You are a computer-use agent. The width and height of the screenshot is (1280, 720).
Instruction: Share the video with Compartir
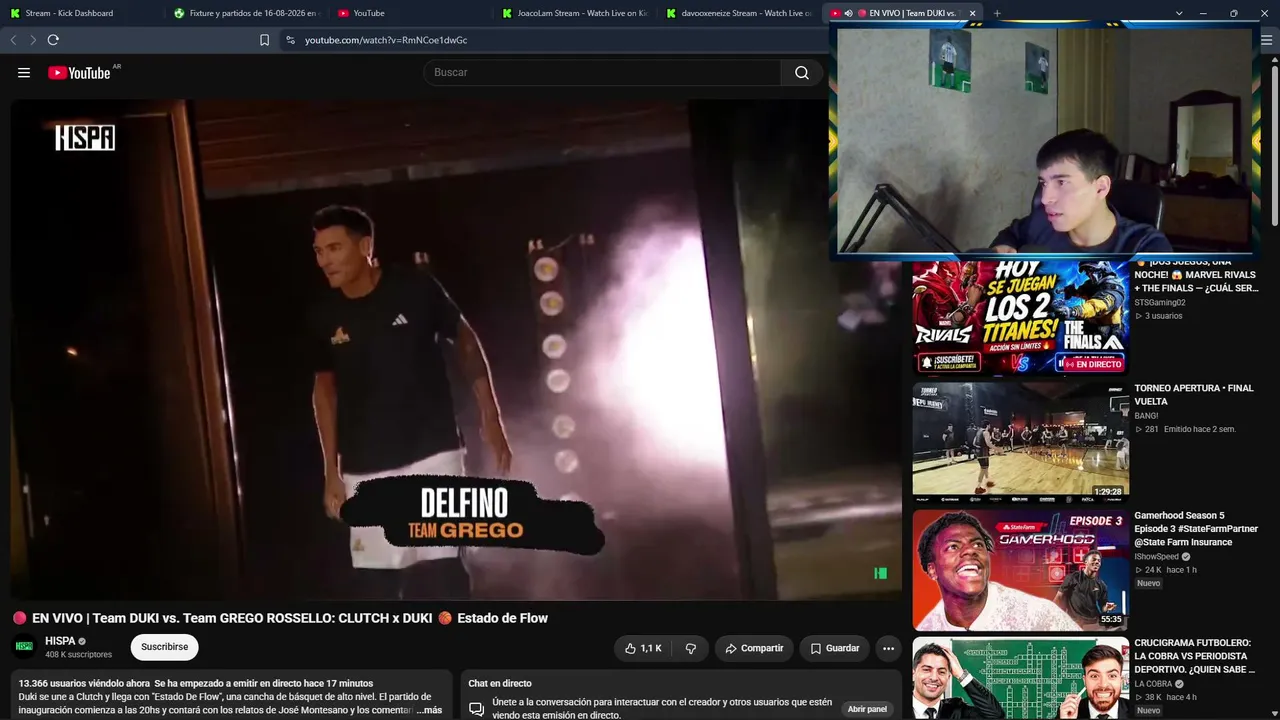[x=754, y=648]
